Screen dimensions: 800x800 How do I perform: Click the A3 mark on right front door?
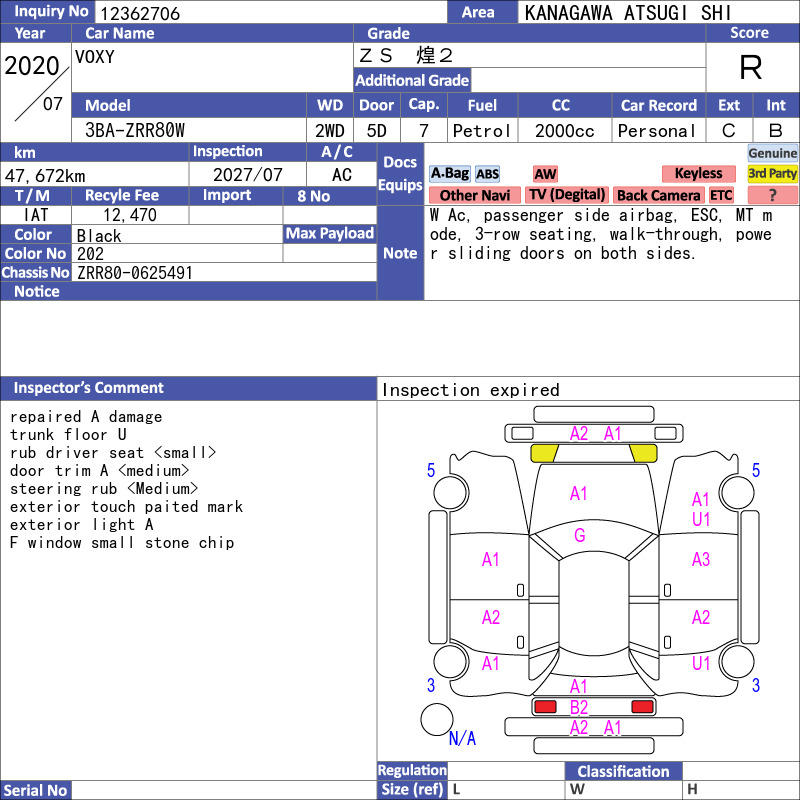click(x=701, y=559)
